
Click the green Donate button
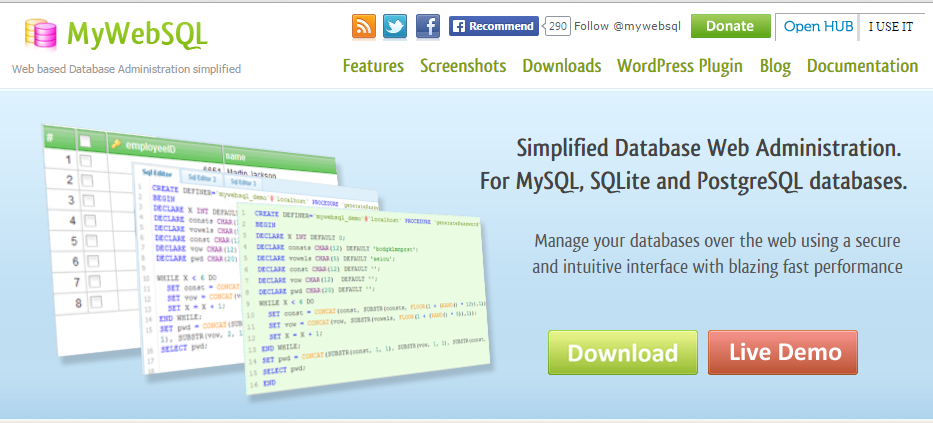731,26
